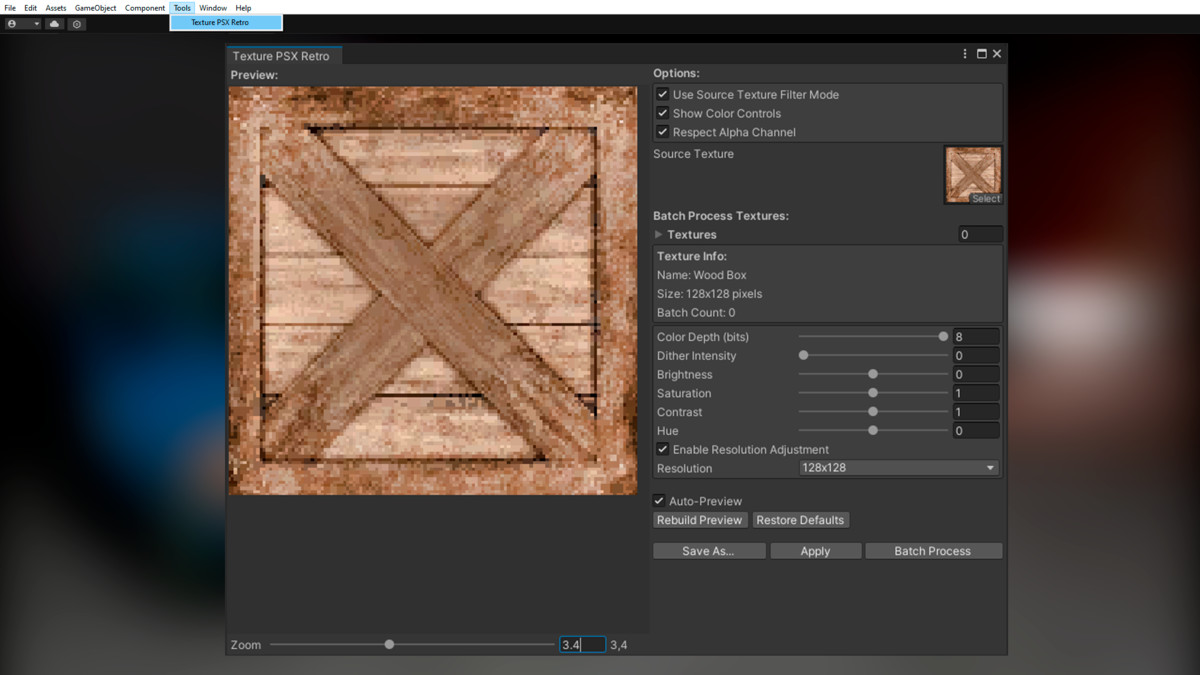The height and width of the screenshot is (675, 1200).
Task: Click the Rebuild Preview button
Action: [699, 520]
